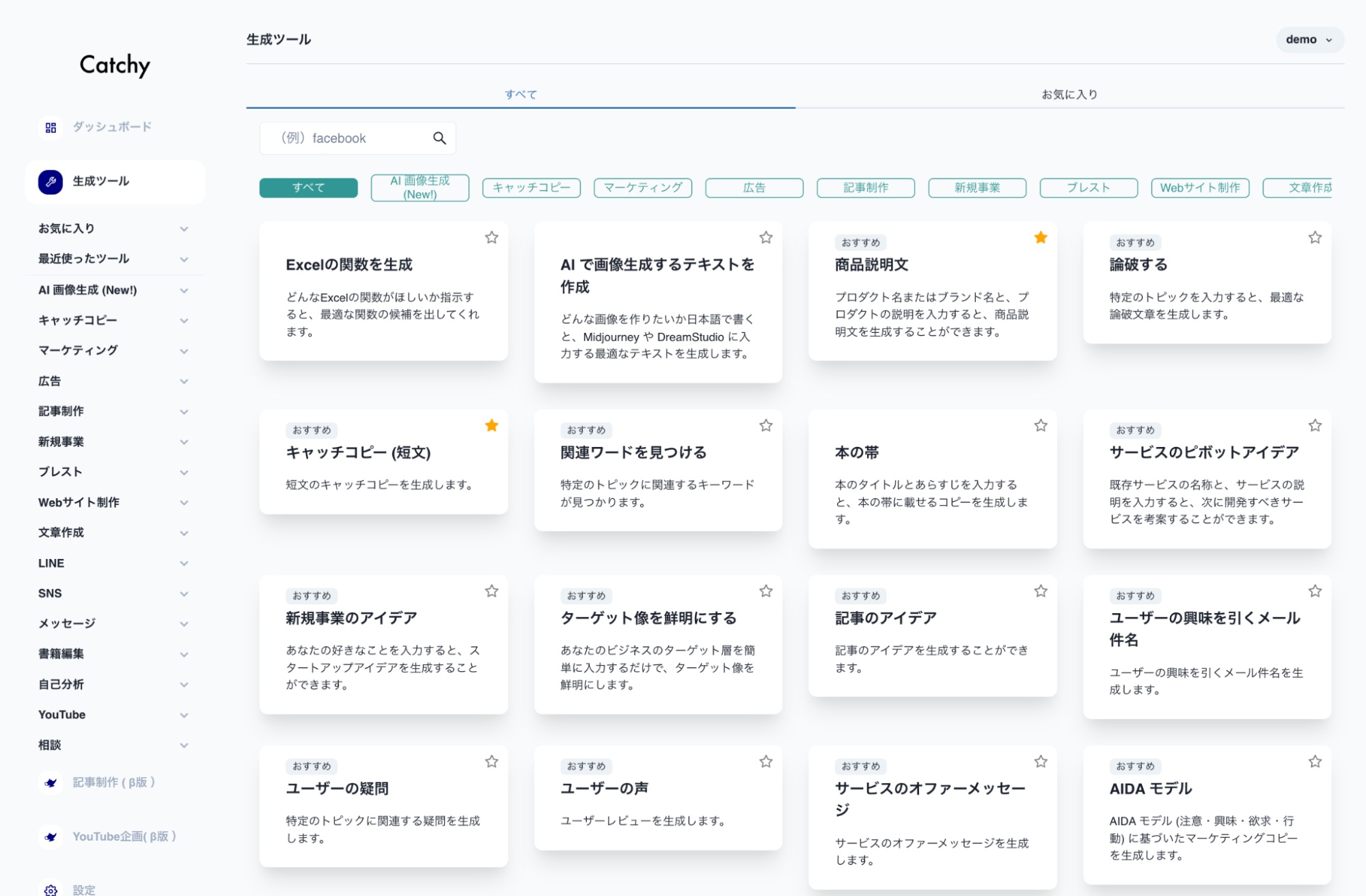The width and height of the screenshot is (1366, 896).
Task: Click the wrench icon for 生成ツール
Action: (51, 182)
